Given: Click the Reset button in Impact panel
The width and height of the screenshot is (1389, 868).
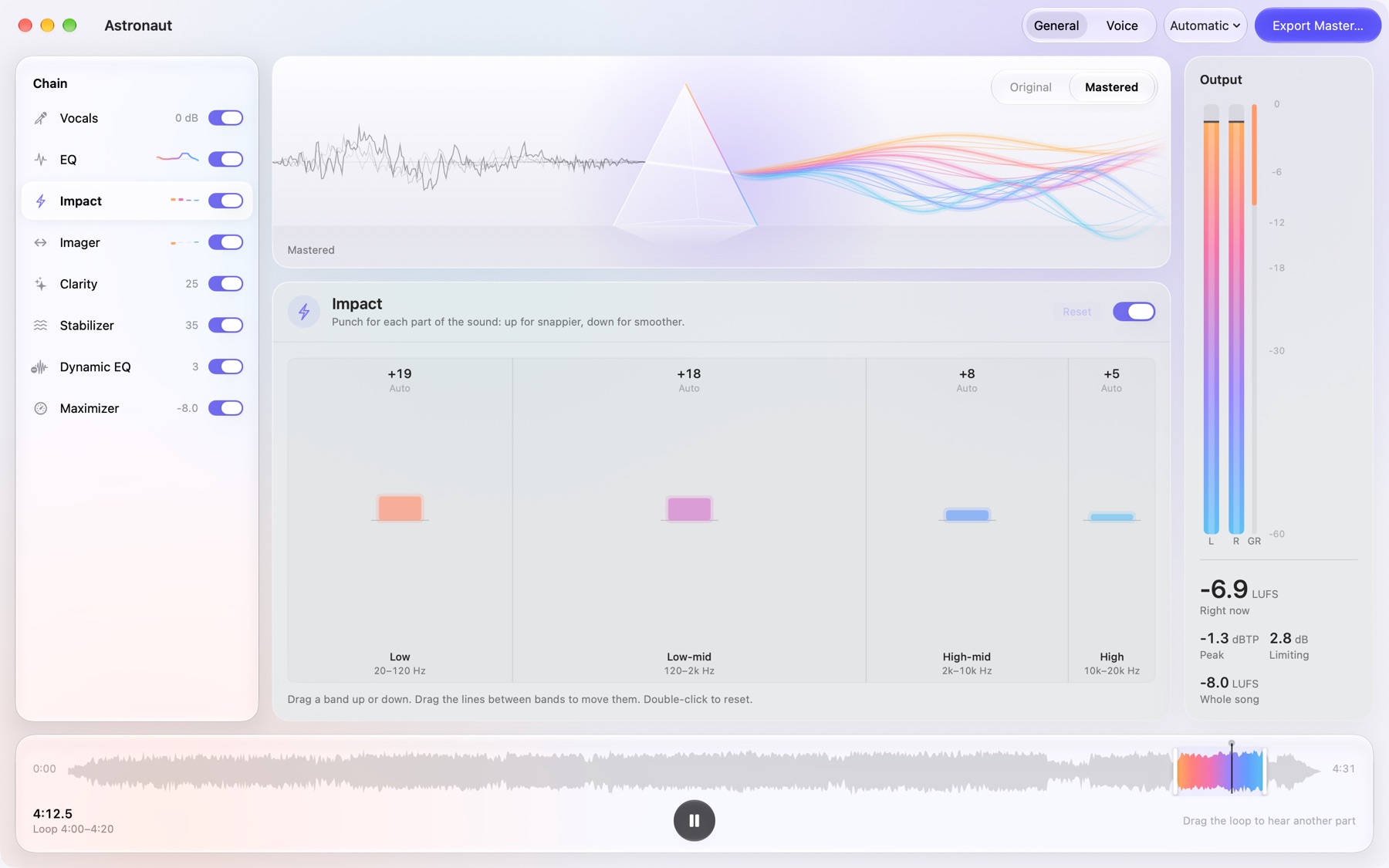Looking at the screenshot, I should click(x=1077, y=312).
